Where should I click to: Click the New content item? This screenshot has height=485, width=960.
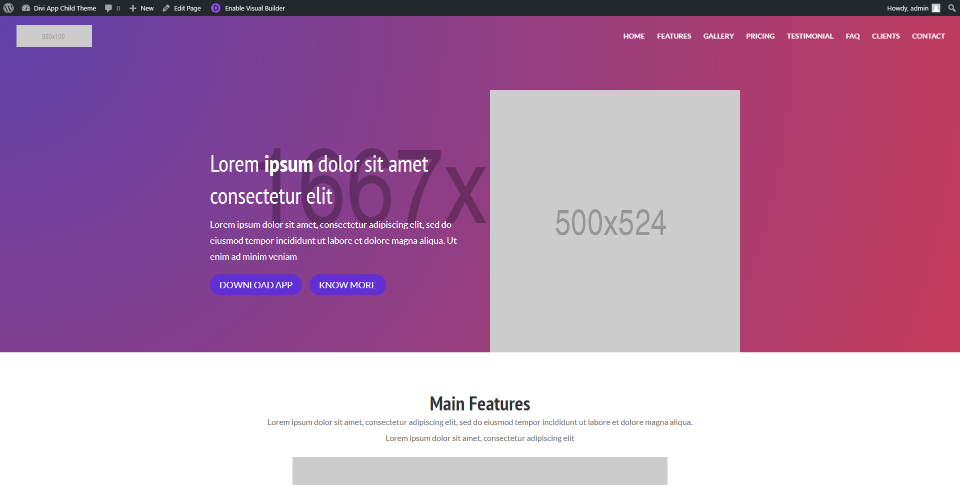(x=141, y=8)
